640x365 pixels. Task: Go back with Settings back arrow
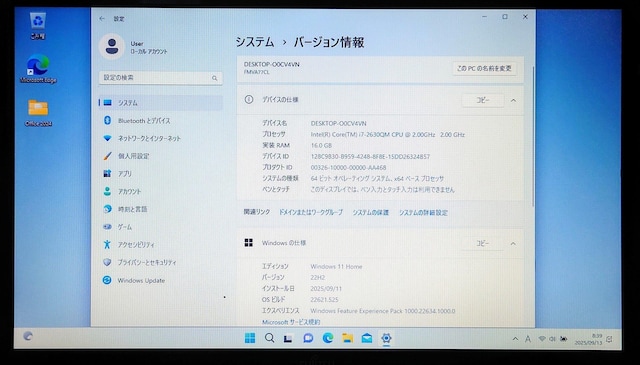tap(102, 18)
